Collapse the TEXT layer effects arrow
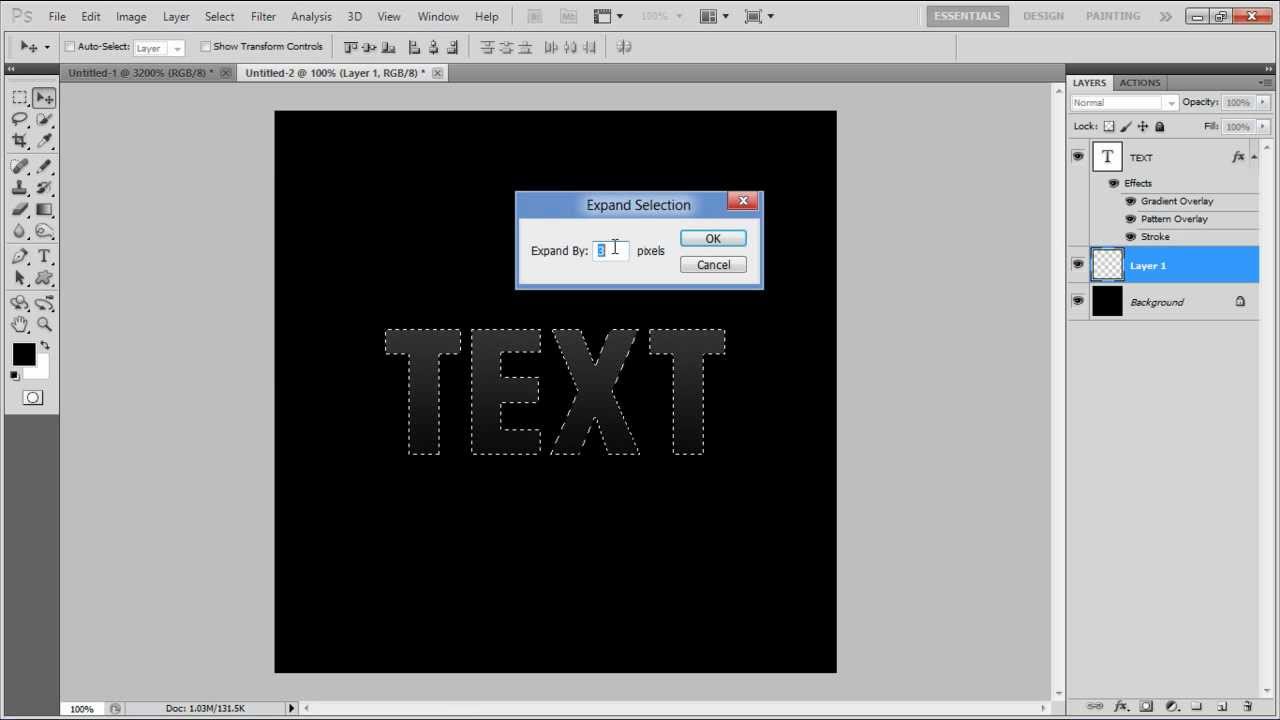The image size is (1280, 720). [1254, 157]
